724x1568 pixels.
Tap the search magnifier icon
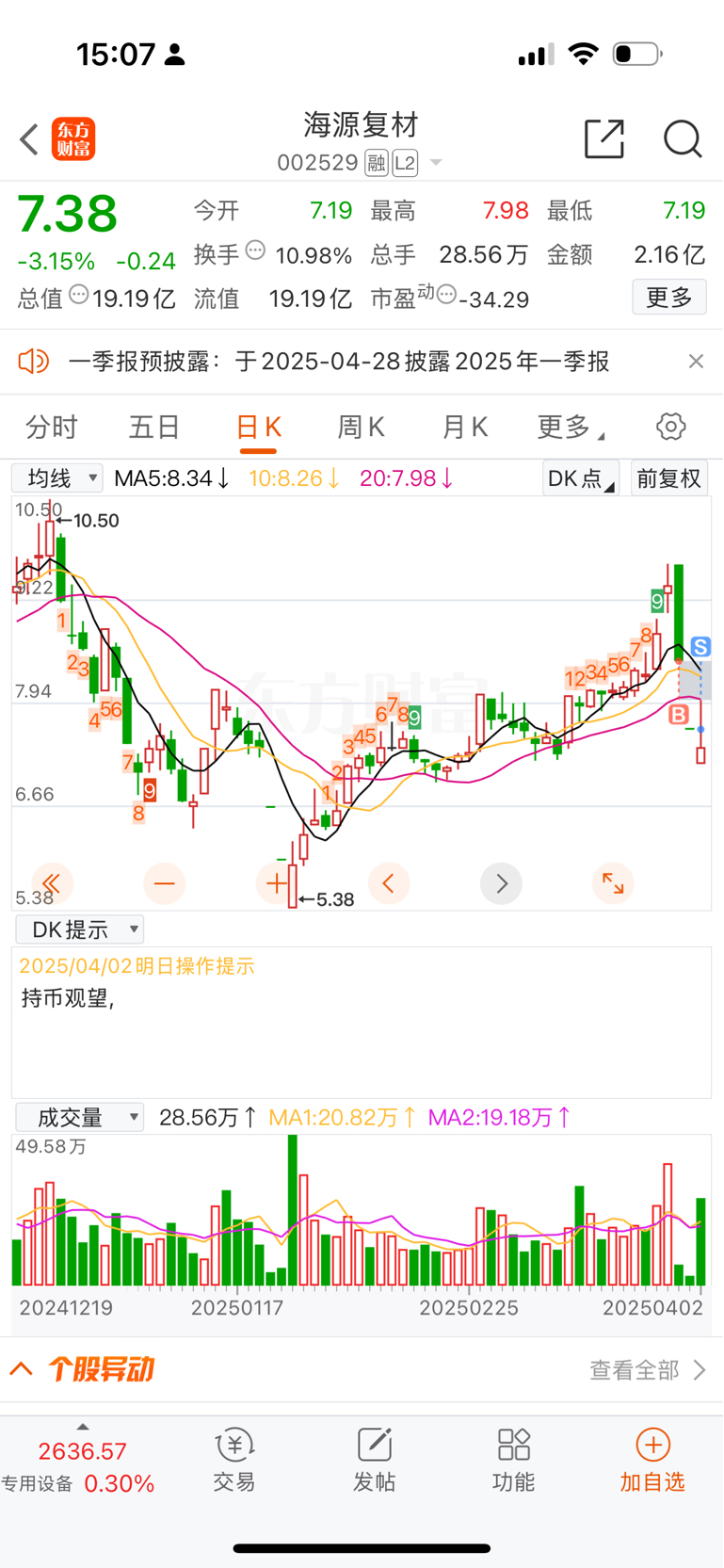pos(682,139)
